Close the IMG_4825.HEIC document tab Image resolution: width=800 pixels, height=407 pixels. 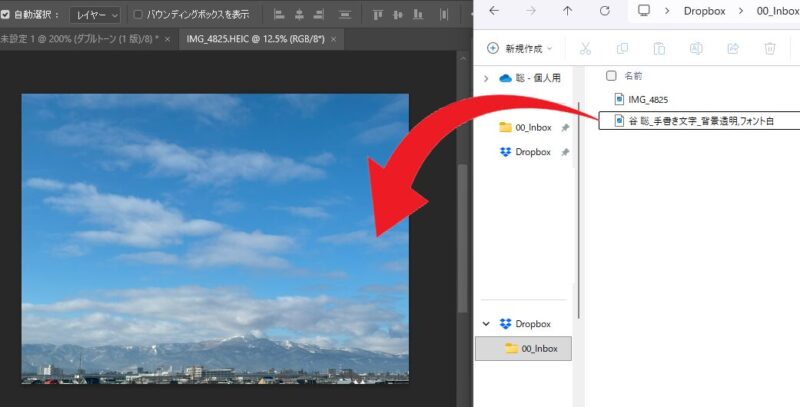coord(334,39)
